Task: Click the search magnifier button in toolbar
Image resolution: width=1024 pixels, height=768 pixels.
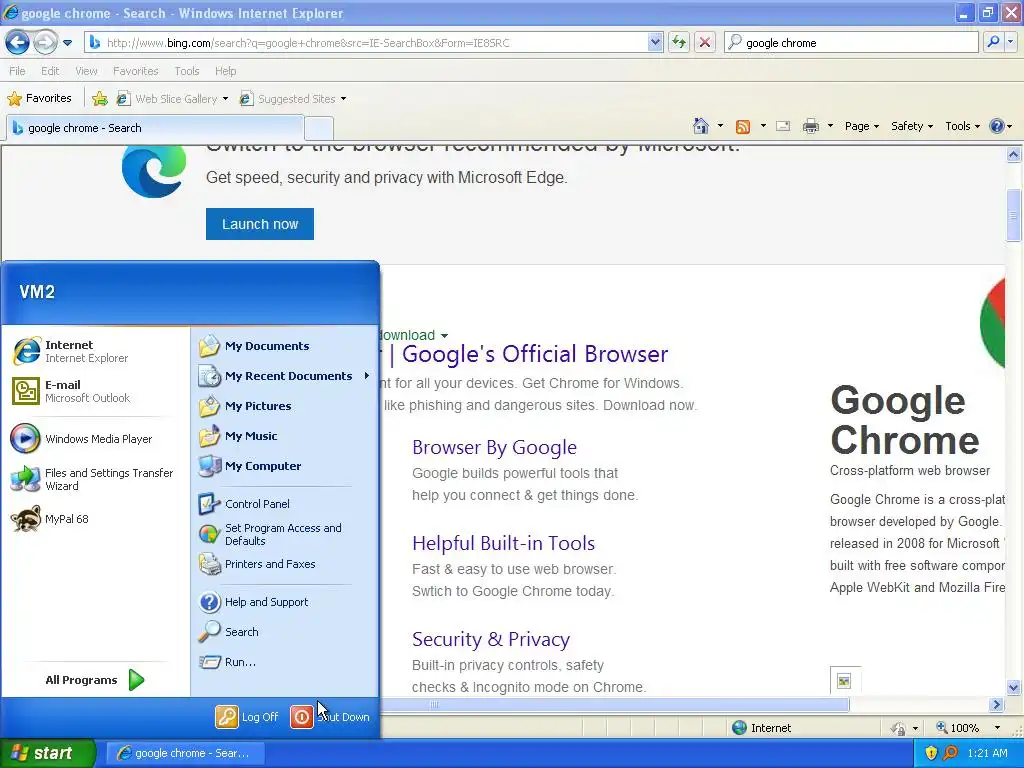Action: 993,42
